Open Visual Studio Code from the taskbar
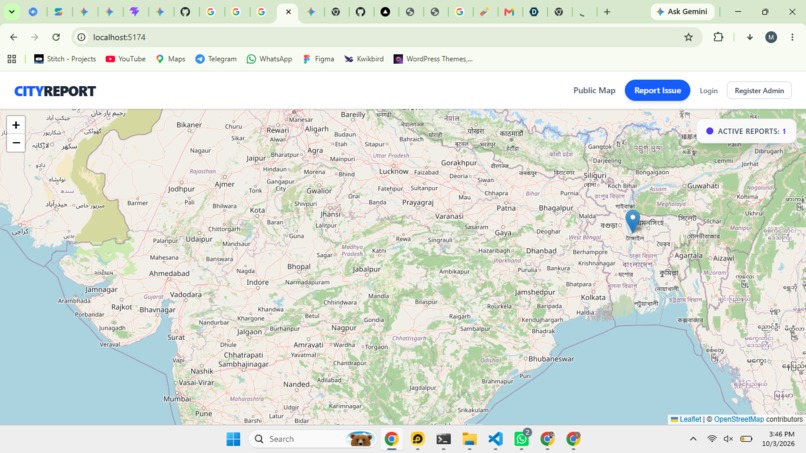Screen dimensions: 806x453 coord(496,439)
